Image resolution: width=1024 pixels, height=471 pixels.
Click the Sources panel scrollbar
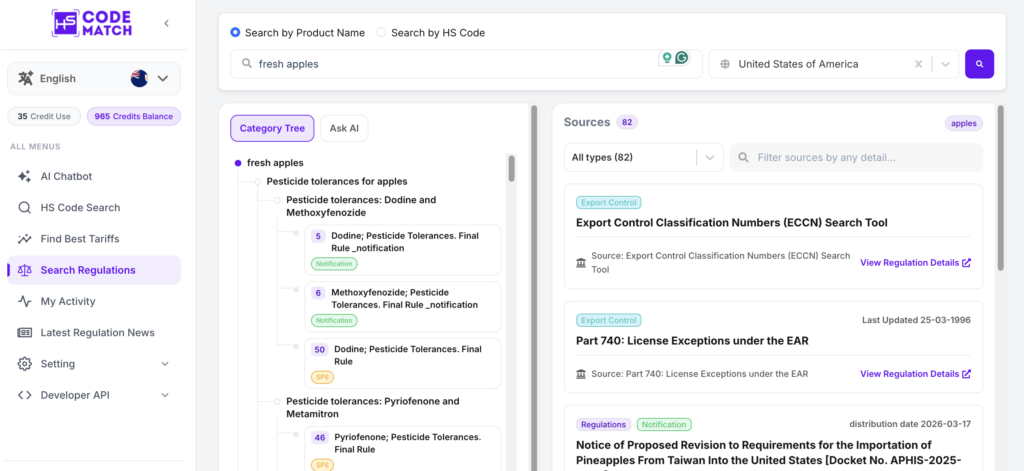1000,187
